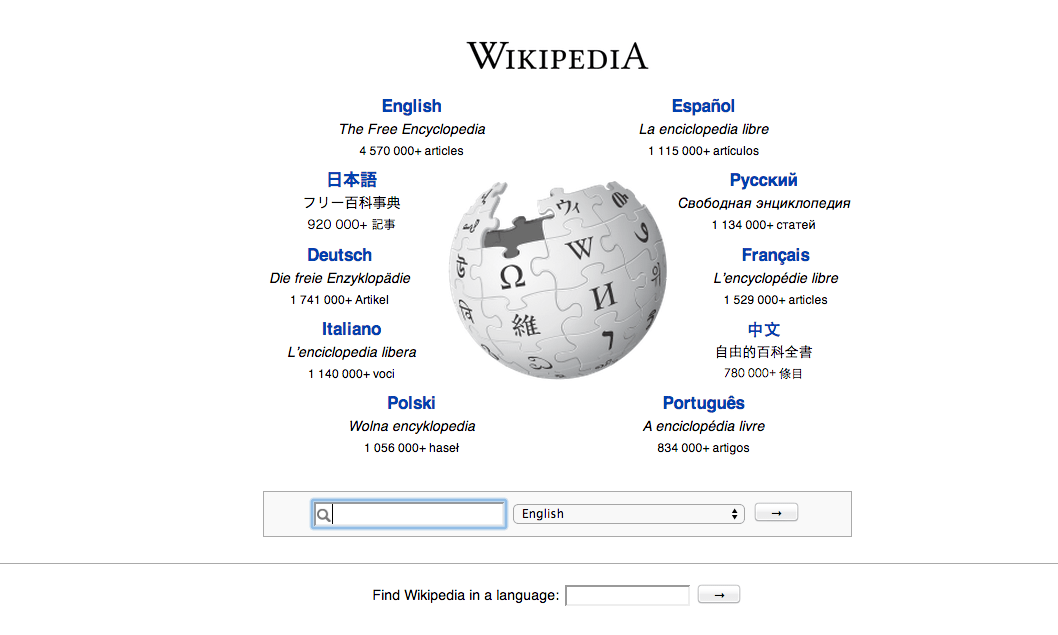Visit the 日本語 Wikipedia
The width and height of the screenshot is (1058, 635).
coord(352,180)
